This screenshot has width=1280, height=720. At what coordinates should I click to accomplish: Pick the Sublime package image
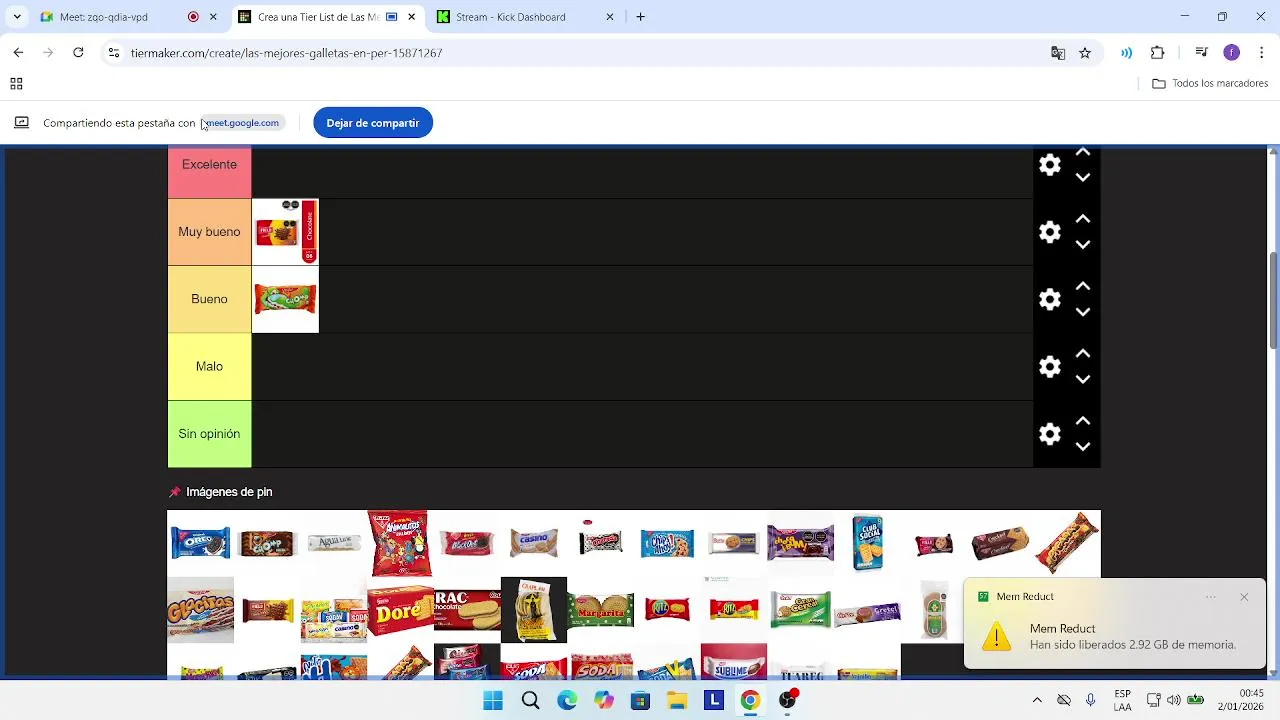click(x=734, y=662)
